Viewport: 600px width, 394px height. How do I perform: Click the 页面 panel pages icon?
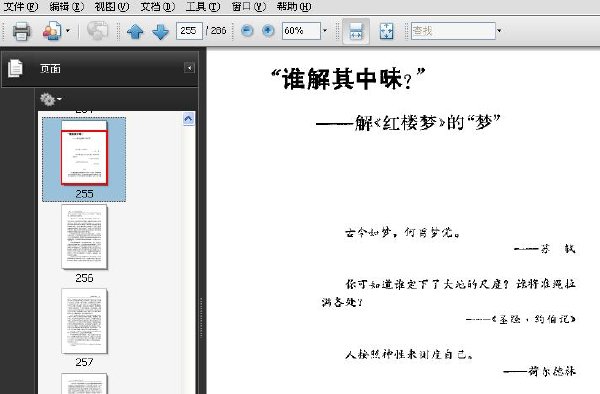coord(15,69)
